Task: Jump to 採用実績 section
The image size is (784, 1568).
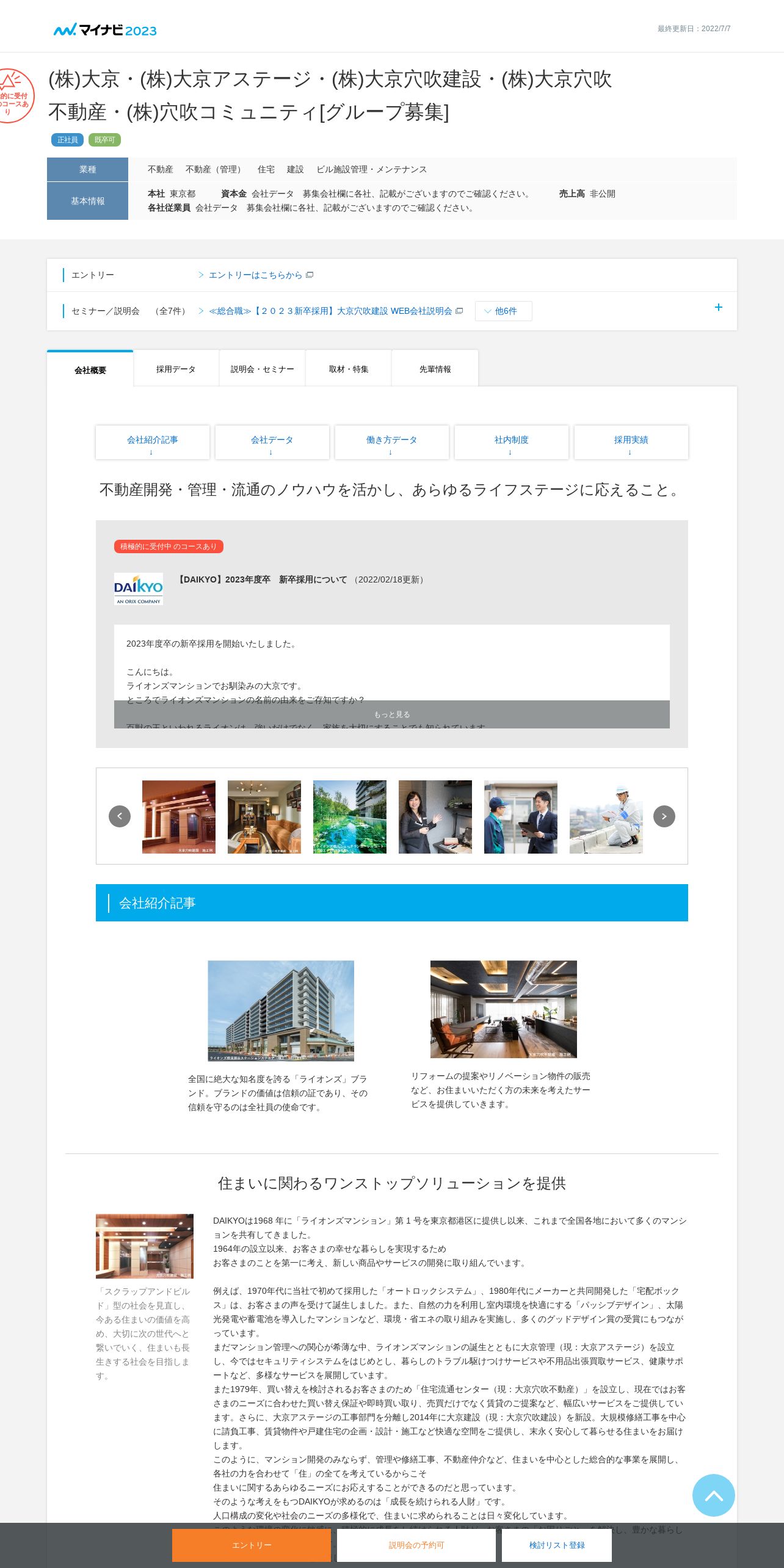Action: coord(631,443)
